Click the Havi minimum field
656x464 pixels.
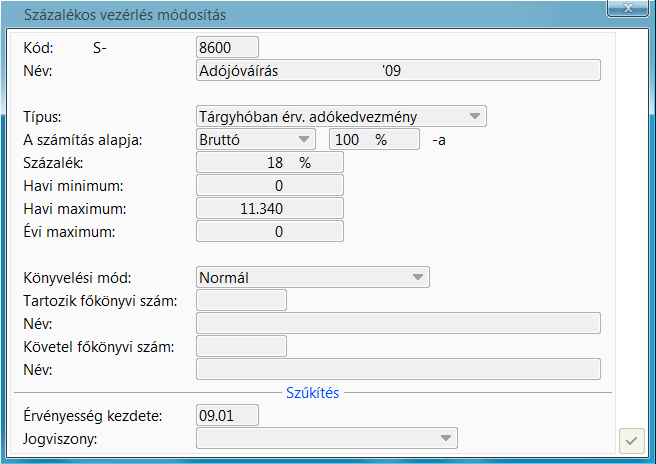click(270, 185)
